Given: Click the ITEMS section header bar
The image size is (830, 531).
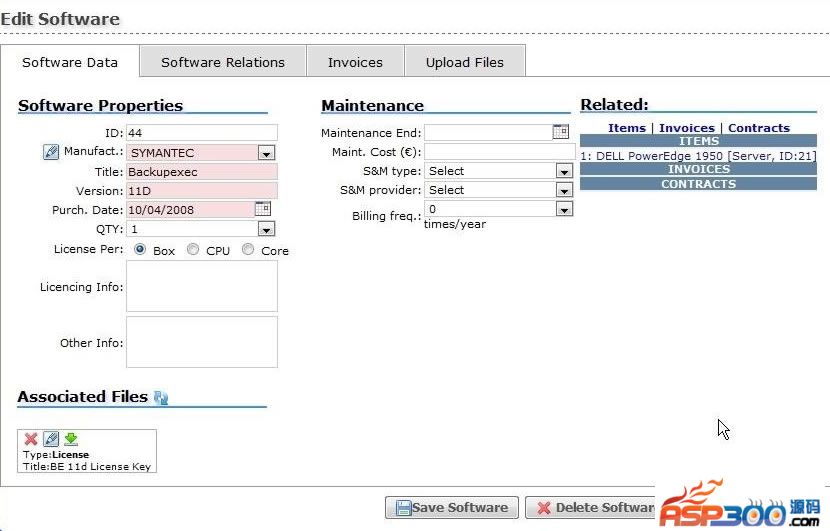Looking at the screenshot, I should [x=698, y=141].
